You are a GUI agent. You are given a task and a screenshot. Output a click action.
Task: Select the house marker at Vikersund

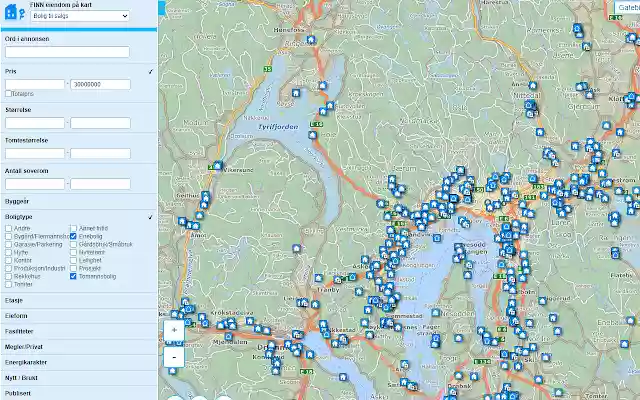pyautogui.click(x=218, y=166)
